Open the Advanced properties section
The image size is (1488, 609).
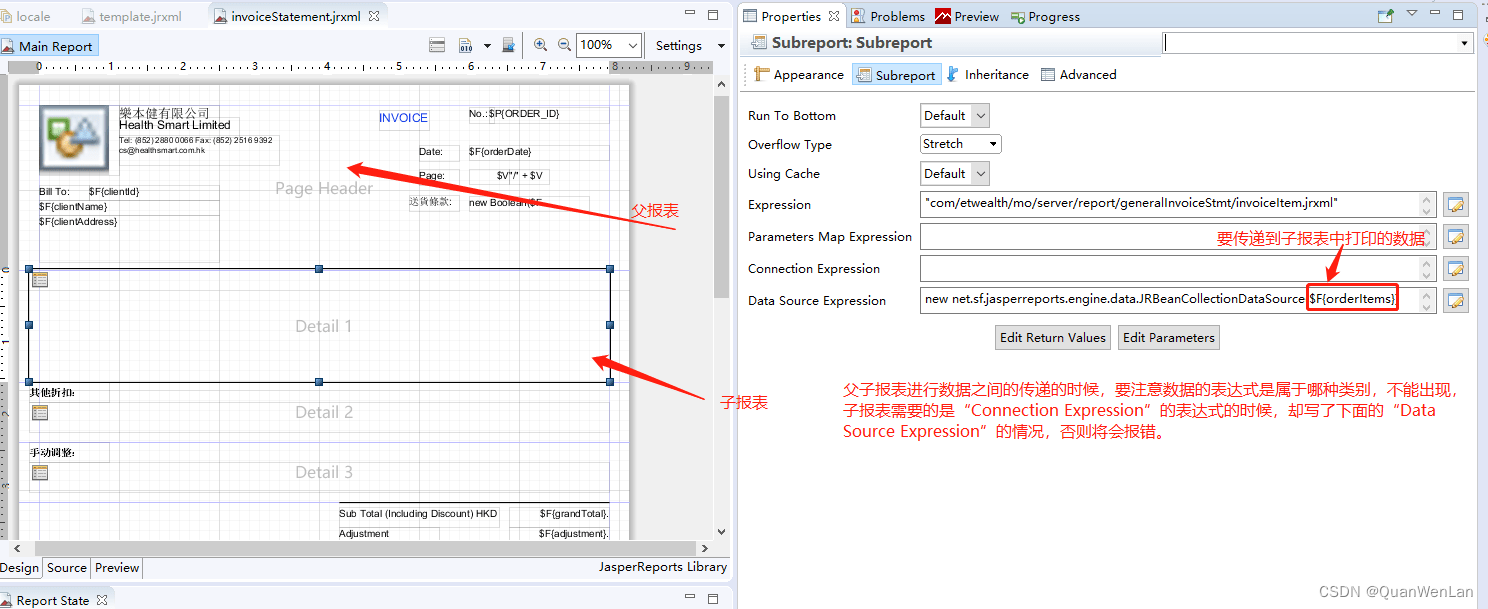[x=1078, y=74]
